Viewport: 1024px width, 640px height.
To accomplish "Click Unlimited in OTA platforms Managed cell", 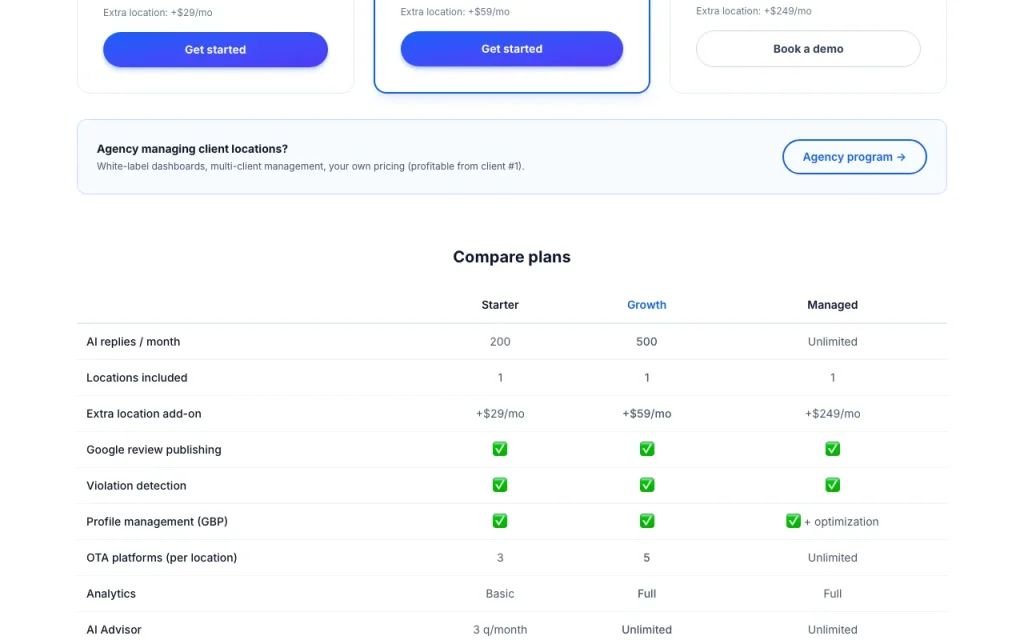I will click(832, 558).
